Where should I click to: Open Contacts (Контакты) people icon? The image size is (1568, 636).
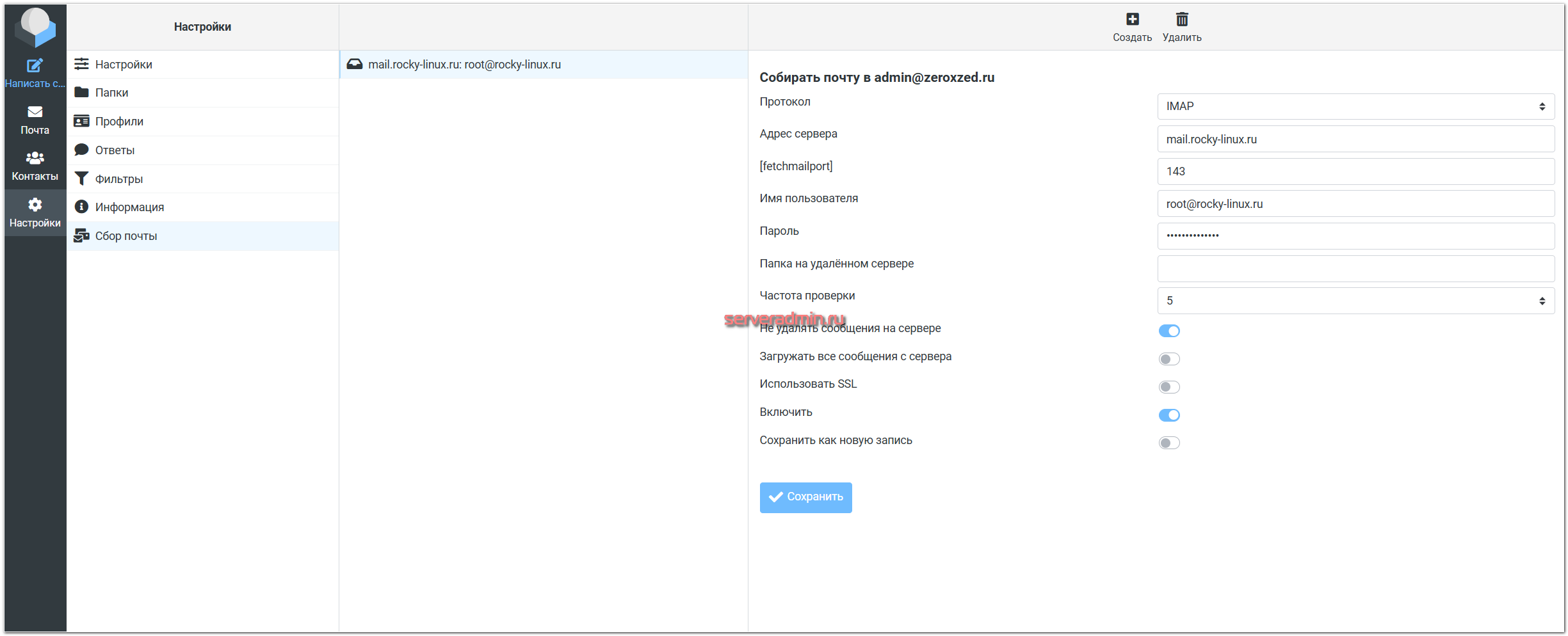click(35, 158)
